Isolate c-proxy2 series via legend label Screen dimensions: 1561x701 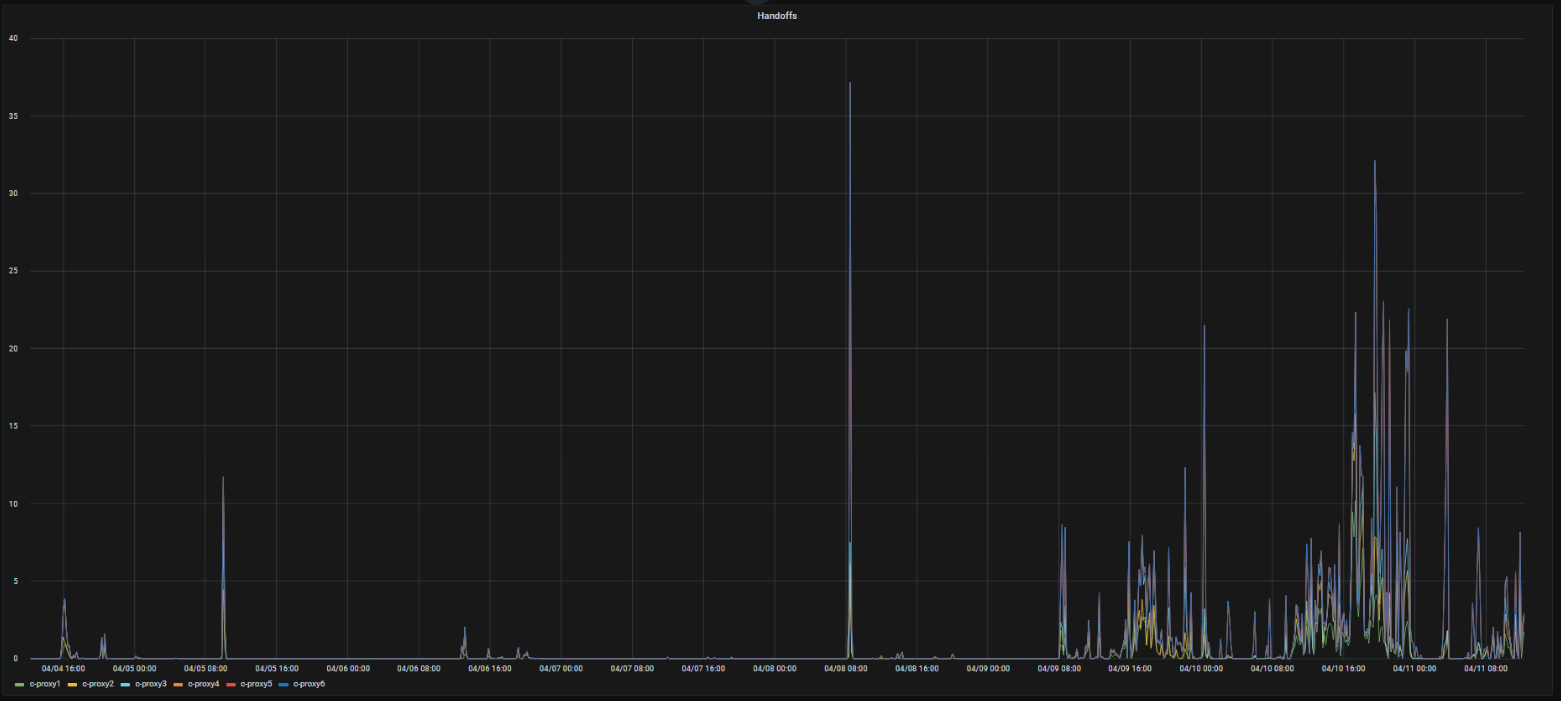[98, 684]
